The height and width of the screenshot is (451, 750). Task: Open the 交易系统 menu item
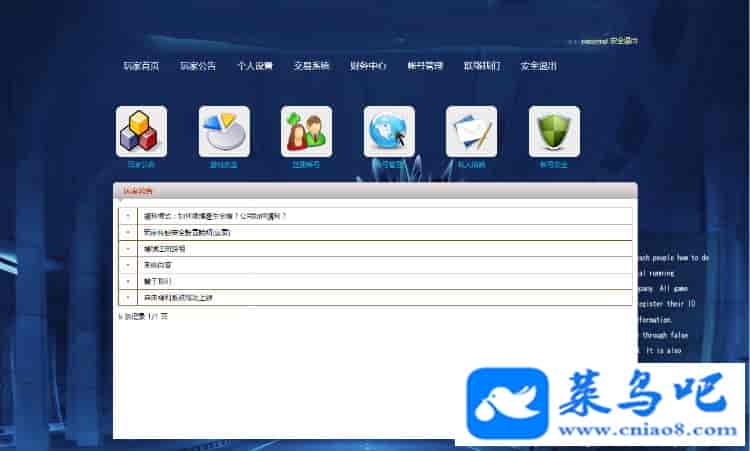[x=311, y=66]
